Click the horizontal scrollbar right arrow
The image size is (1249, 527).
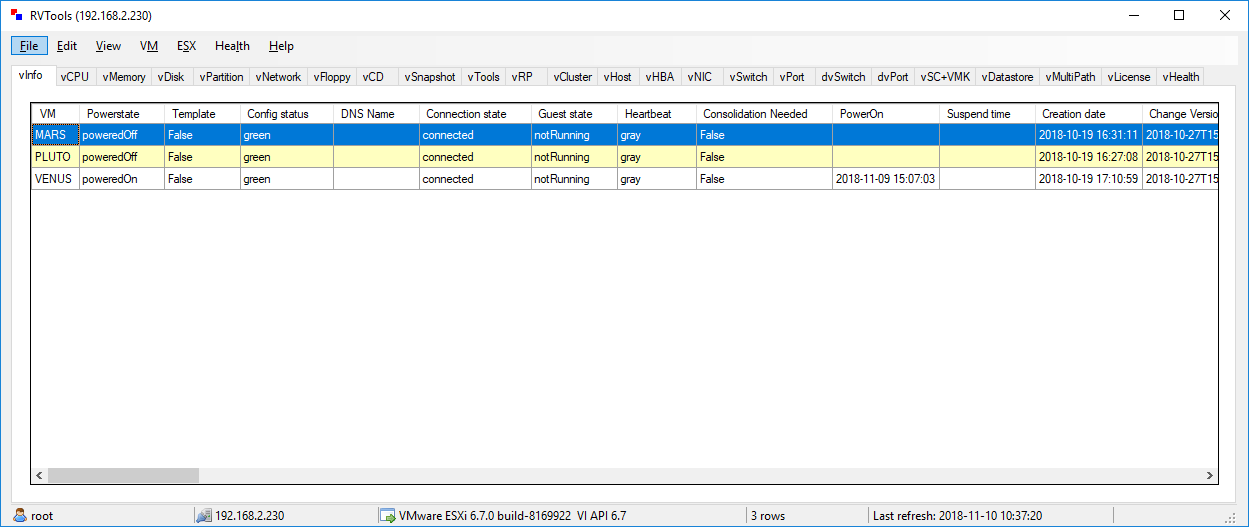(1209, 476)
